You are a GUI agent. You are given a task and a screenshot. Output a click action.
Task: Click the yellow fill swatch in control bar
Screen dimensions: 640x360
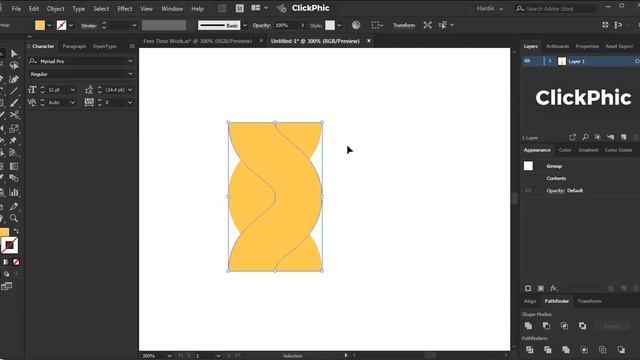click(x=40, y=25)
